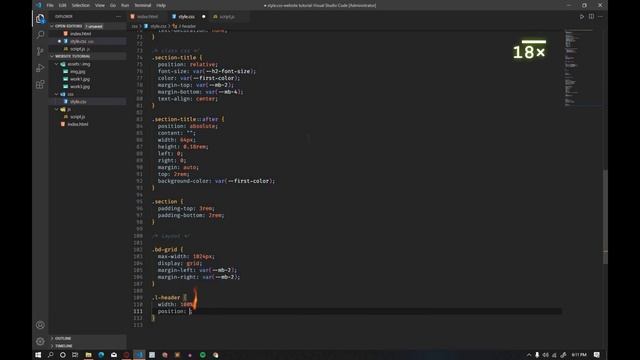Open the View menu
Image resolution: width=640 pixels, height=360 pixels.
pos(100,5)
